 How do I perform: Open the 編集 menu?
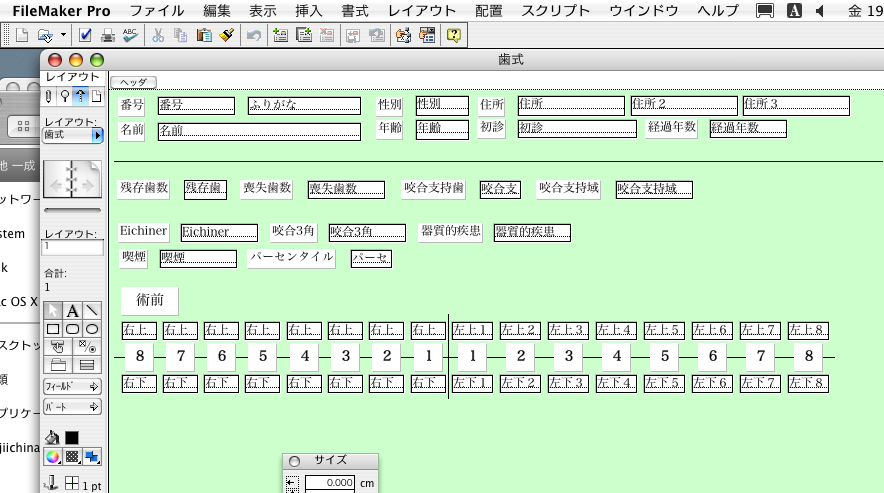[x=216, y=11]
